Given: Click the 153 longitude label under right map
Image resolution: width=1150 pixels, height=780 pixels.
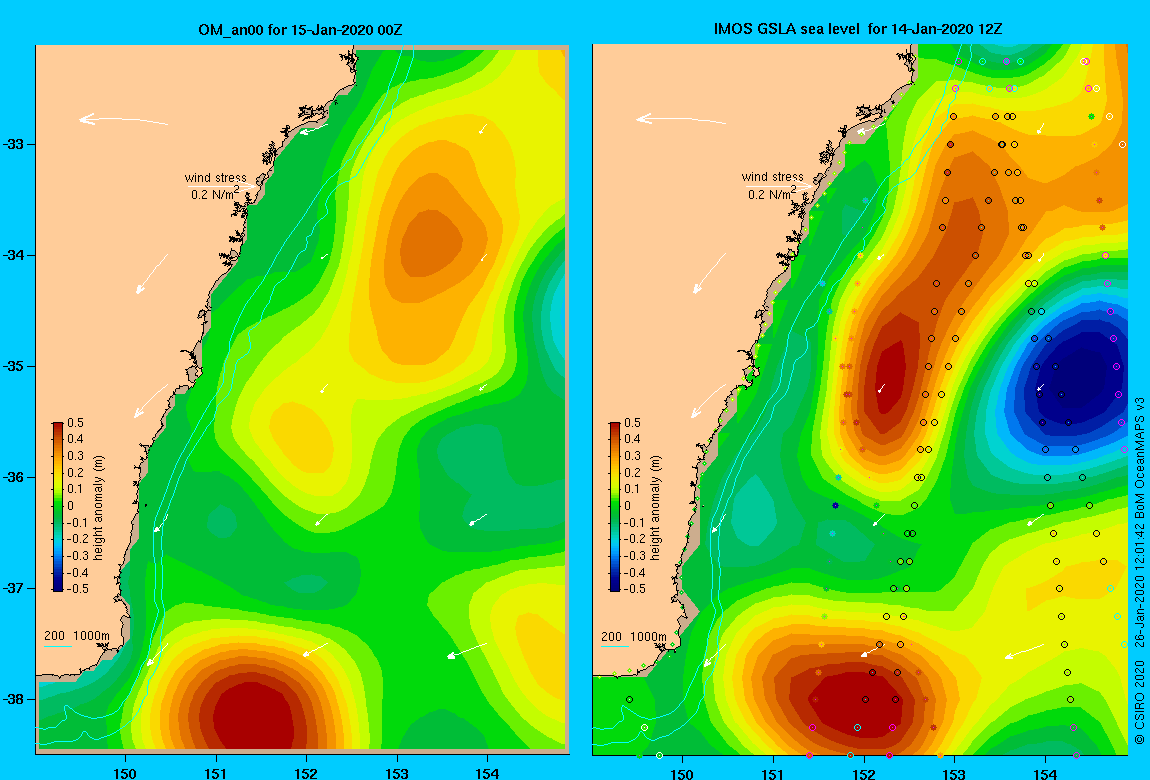Looking at the screenshot, I should click(954, 773).
